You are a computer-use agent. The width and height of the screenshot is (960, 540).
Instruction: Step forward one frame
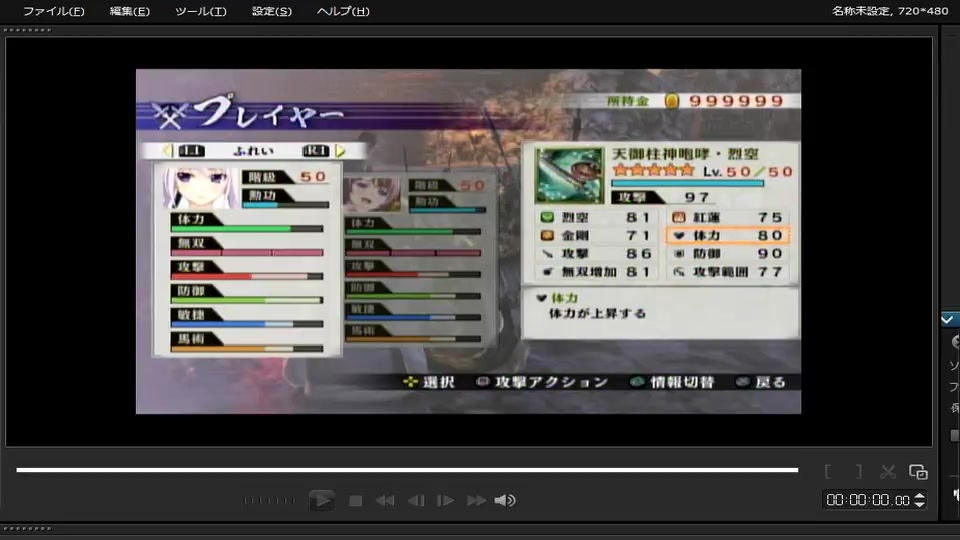pos(445,501)
